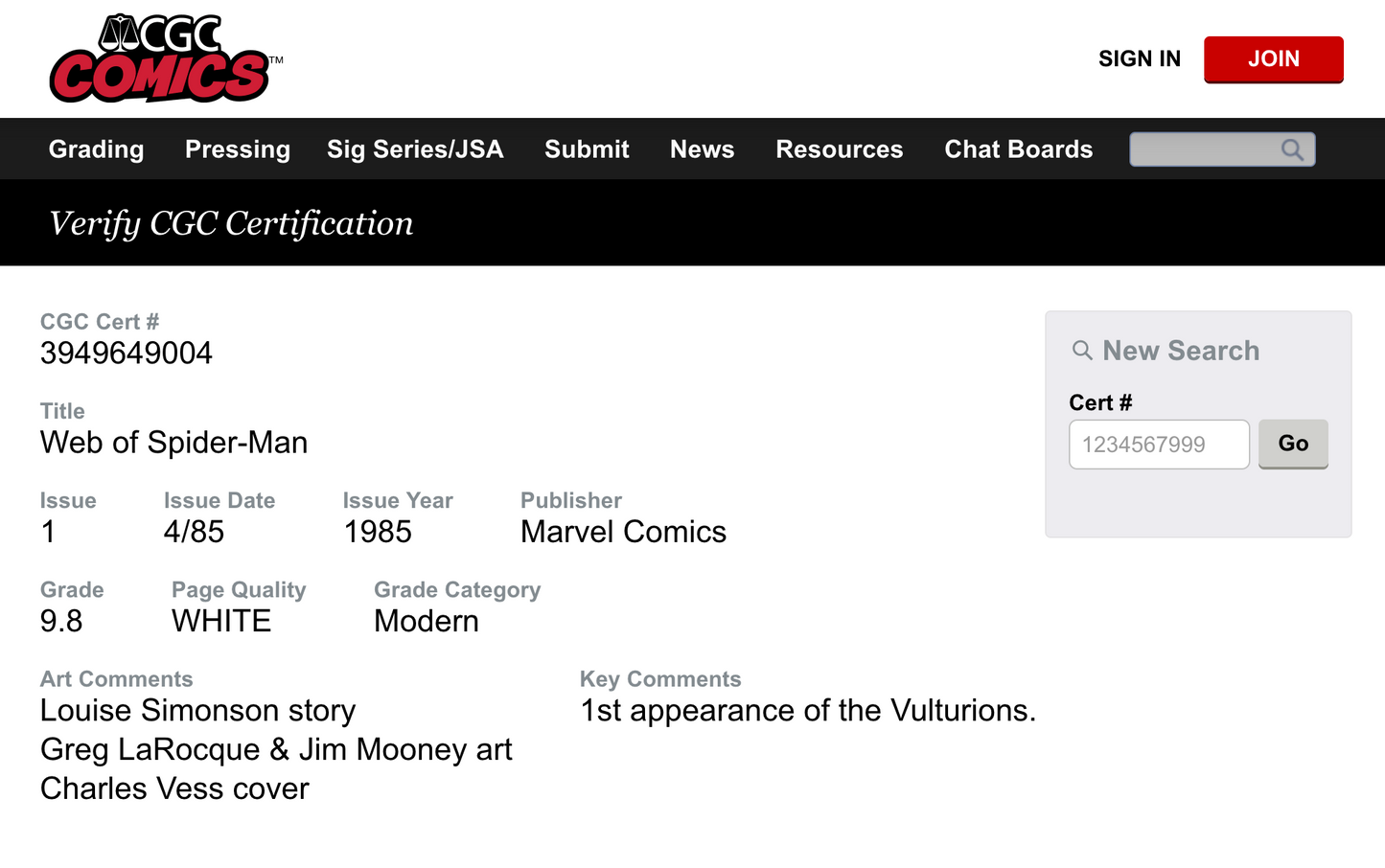Click the Verify CGC Certification heading
The height and width of the screenshot is (868, 1385).
coord(231,223)
